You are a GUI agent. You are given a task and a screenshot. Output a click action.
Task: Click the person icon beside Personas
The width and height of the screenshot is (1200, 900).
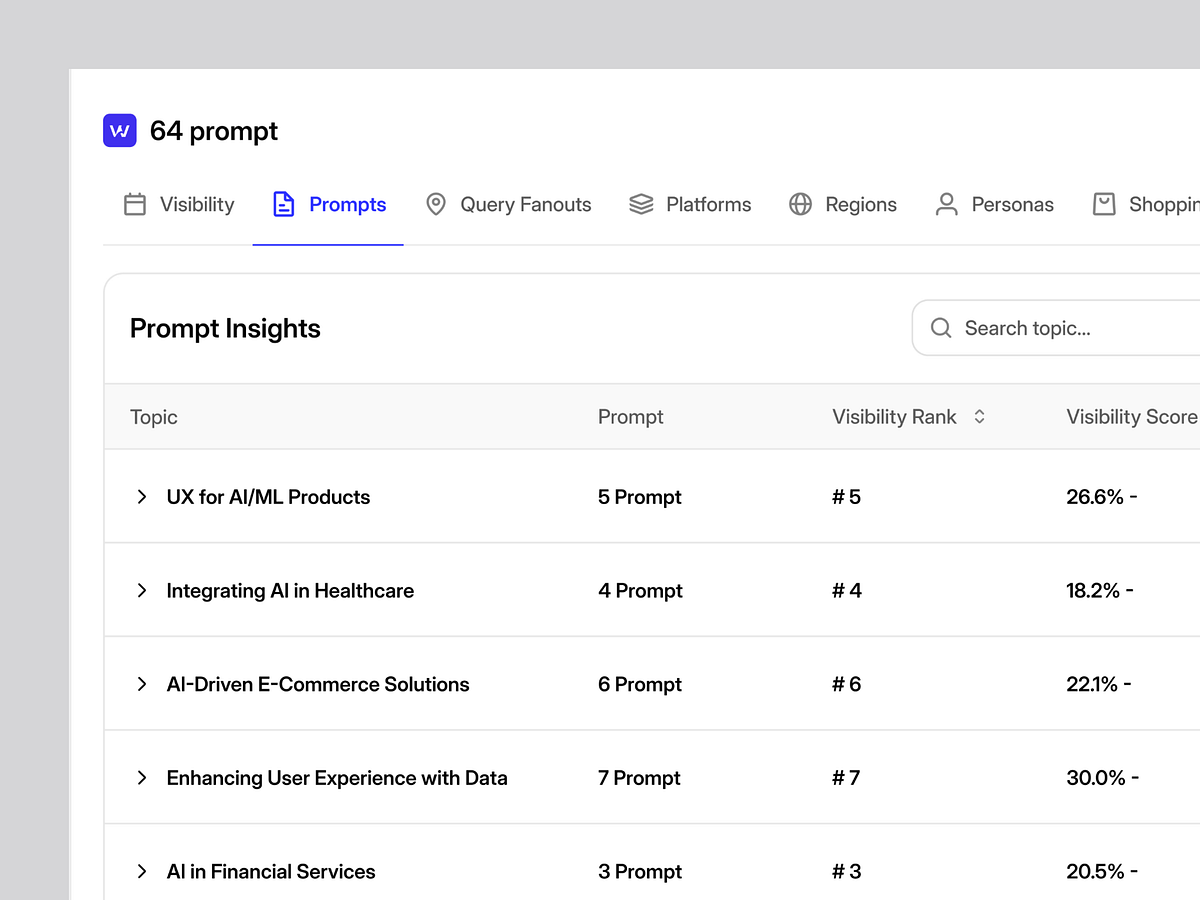[946, 204]
